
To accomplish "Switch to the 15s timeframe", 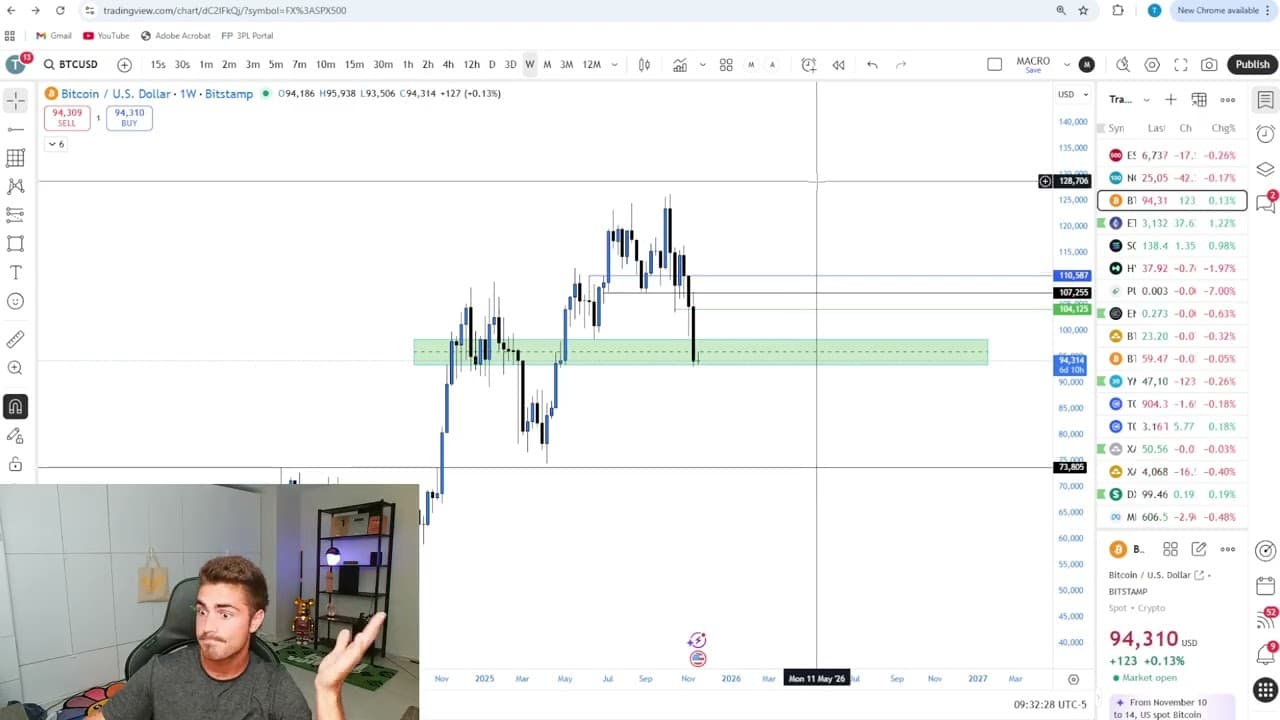I will click(x=158, y=65).
